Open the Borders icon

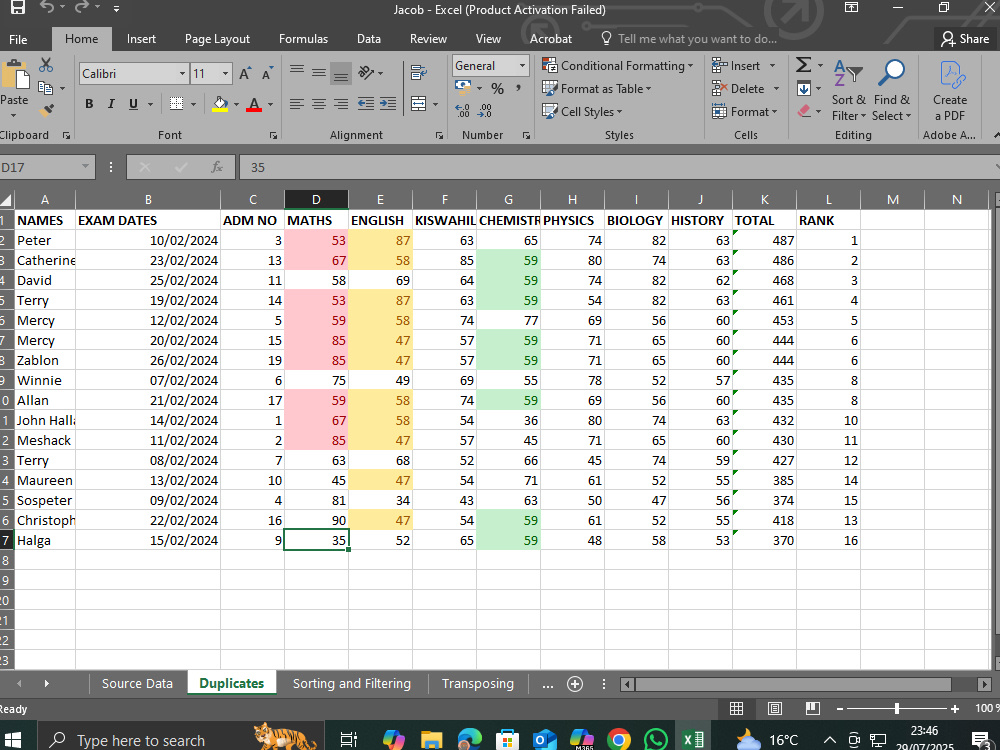[177, 104]
